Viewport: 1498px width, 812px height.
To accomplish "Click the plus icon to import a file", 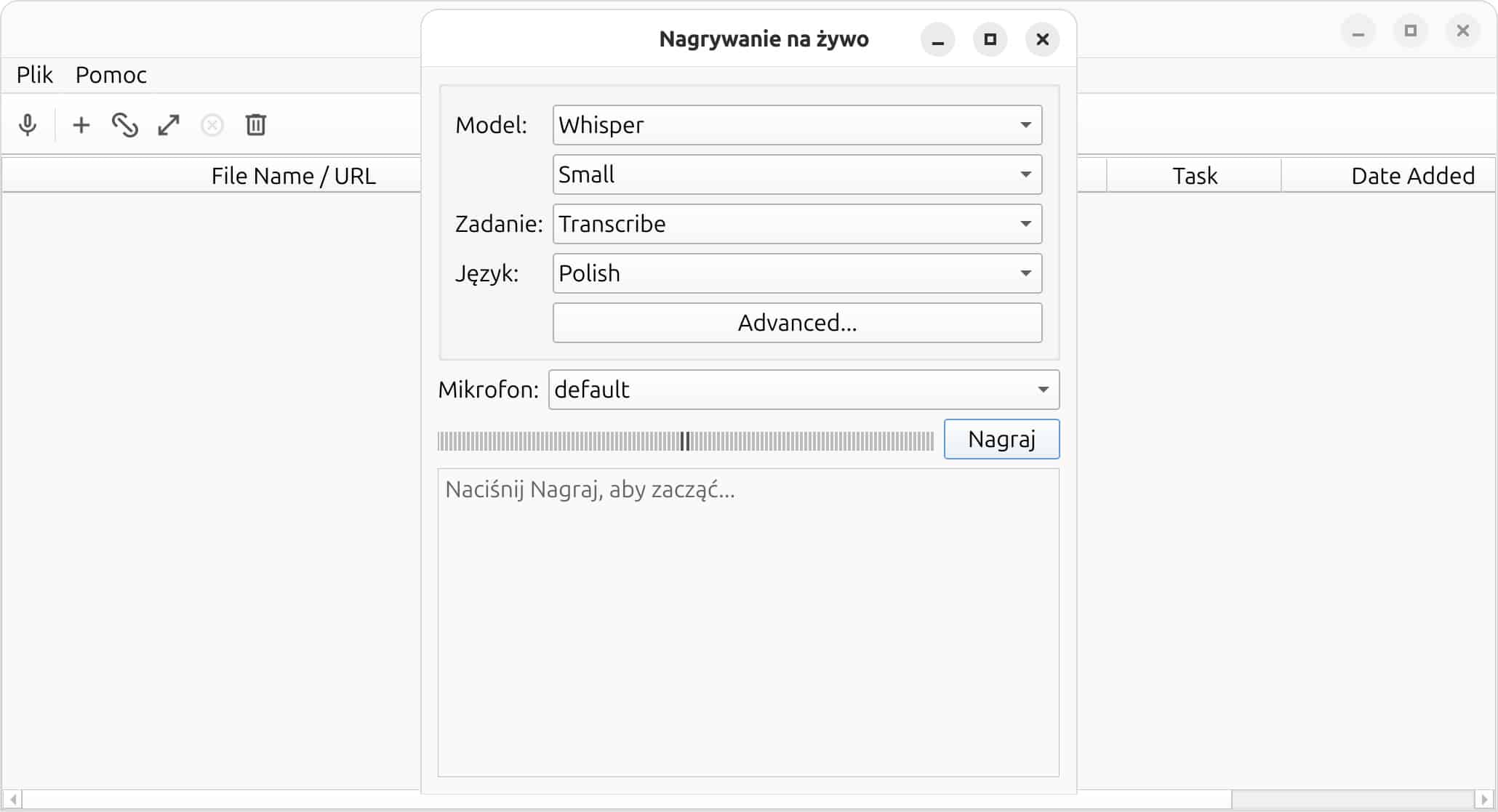I will (x=81, y=125).
